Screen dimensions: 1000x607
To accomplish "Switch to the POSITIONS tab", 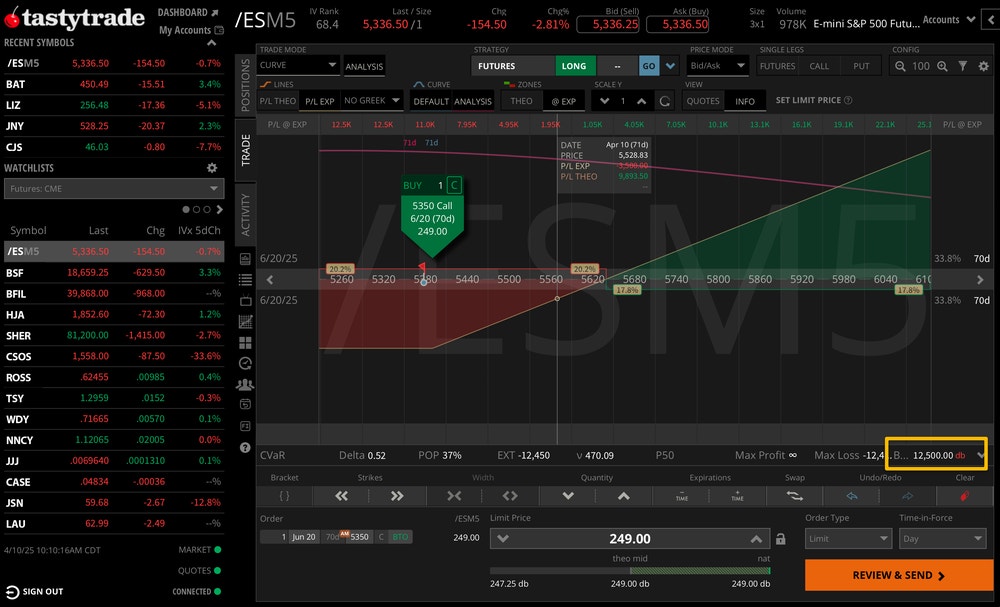I will (x=246, y=85).
